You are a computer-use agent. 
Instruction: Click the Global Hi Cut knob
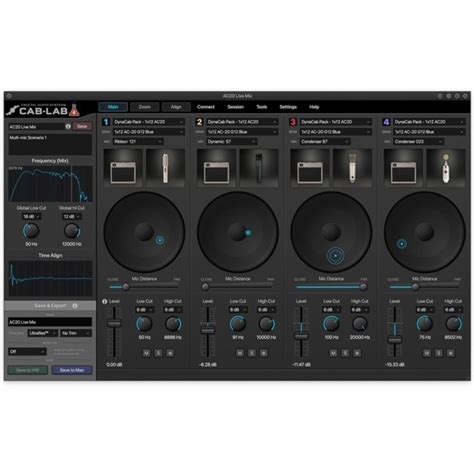point(72,231)
